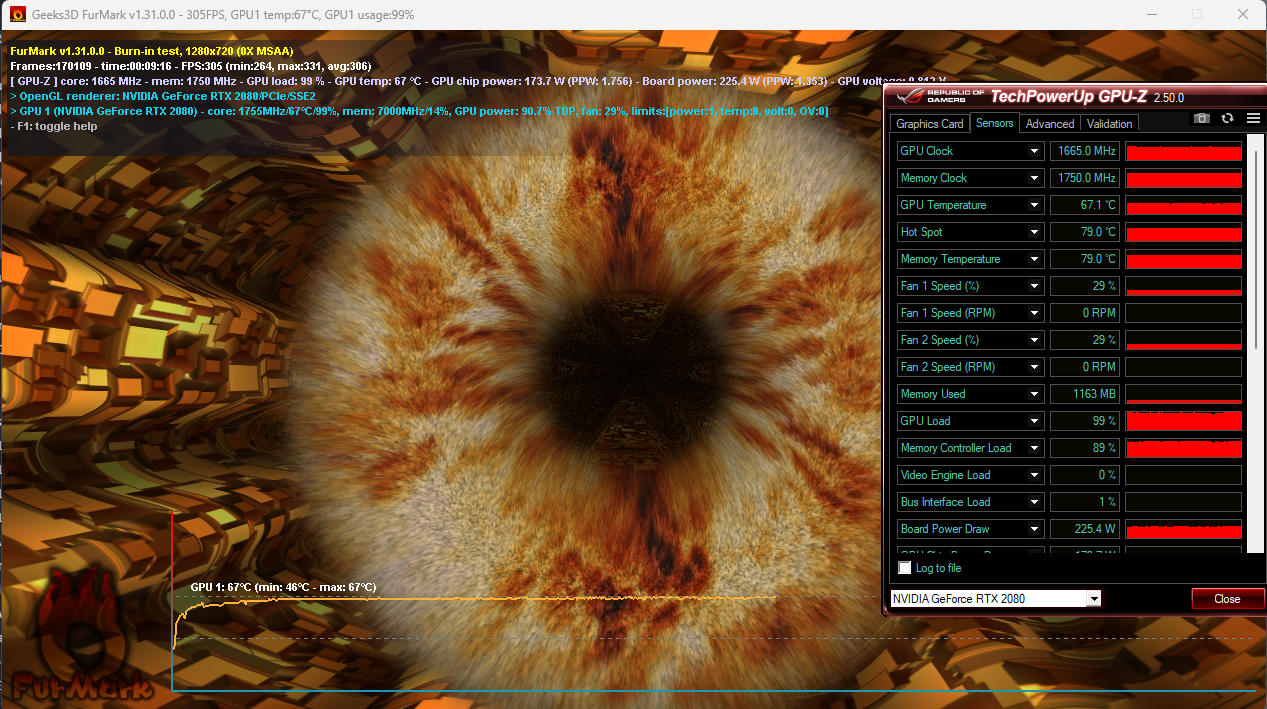Click the Hot Spot history graph

[1184, 232]
